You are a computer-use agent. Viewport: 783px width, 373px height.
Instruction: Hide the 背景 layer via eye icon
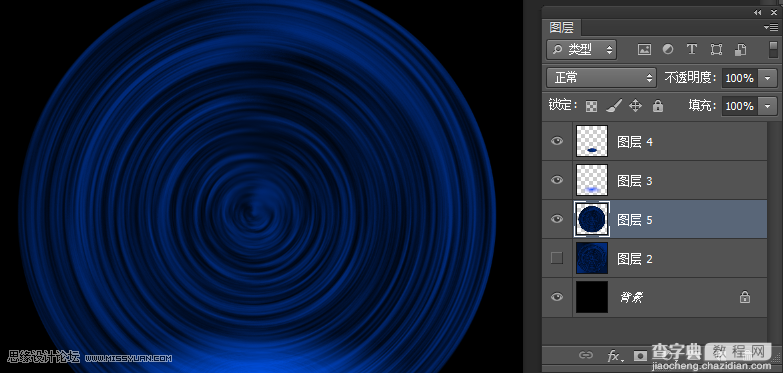tap(557, 297)
